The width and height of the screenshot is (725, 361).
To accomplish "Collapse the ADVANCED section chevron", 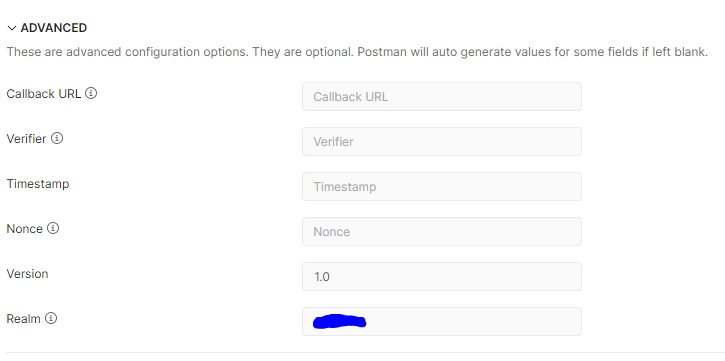I will pos(12,28).
